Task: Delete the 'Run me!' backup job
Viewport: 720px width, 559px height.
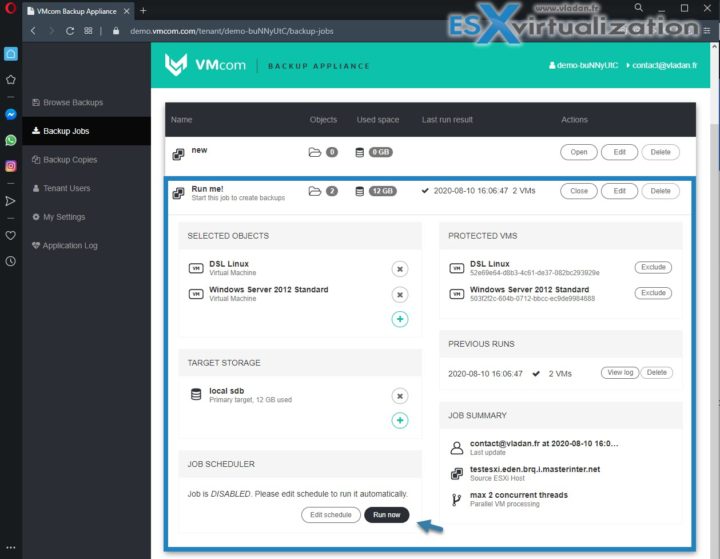Action: coord(660,191)
